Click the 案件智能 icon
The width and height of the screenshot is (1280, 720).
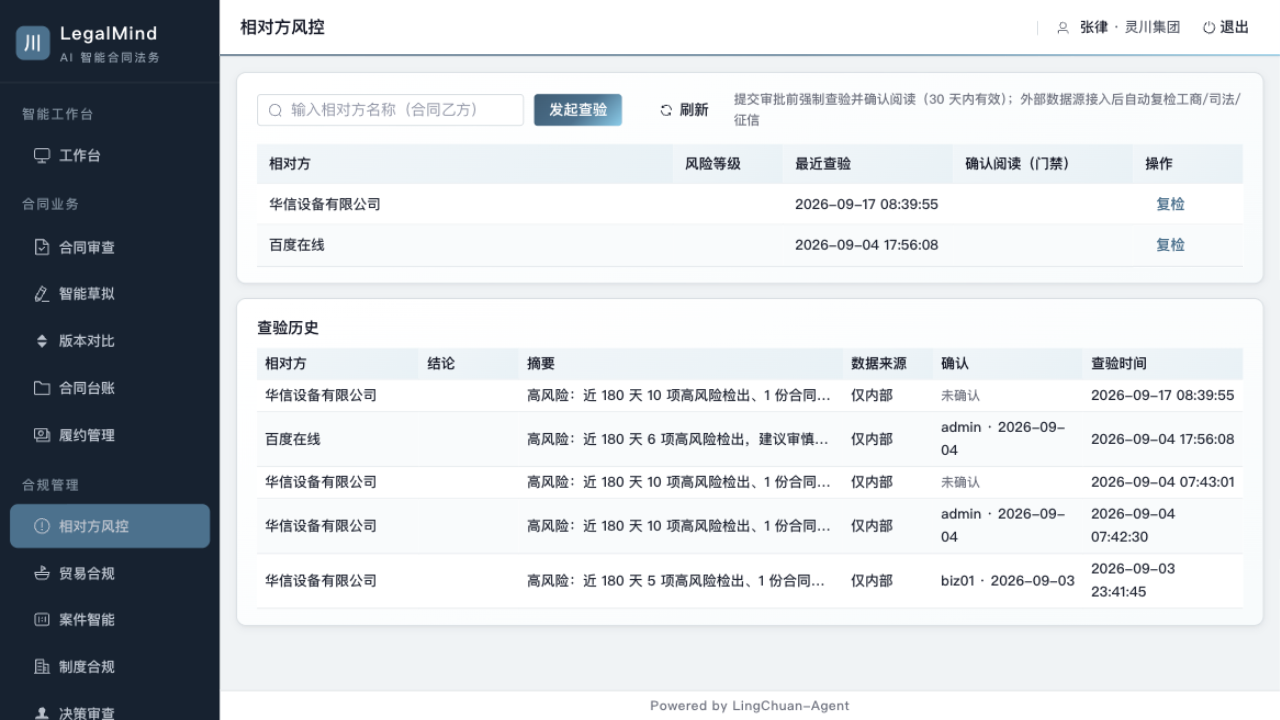[x=42, y=620]
